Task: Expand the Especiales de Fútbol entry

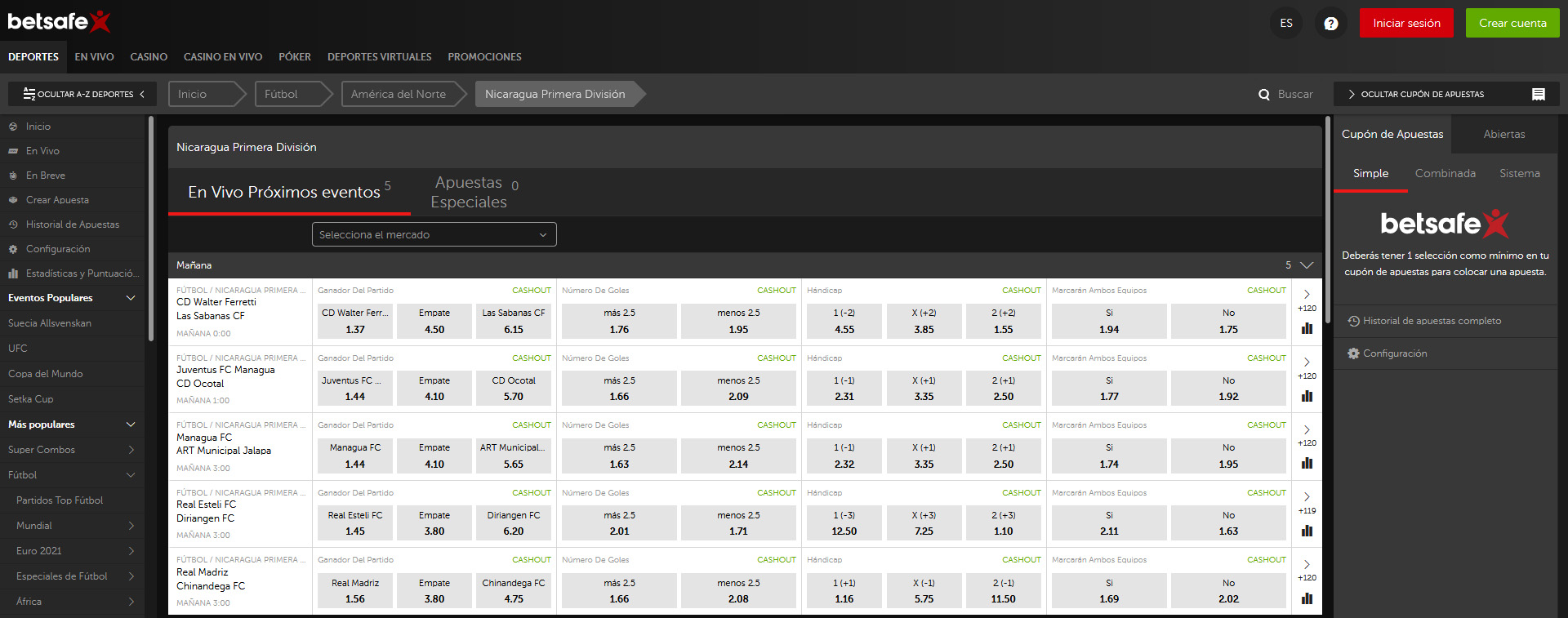Action: [131, 576]
